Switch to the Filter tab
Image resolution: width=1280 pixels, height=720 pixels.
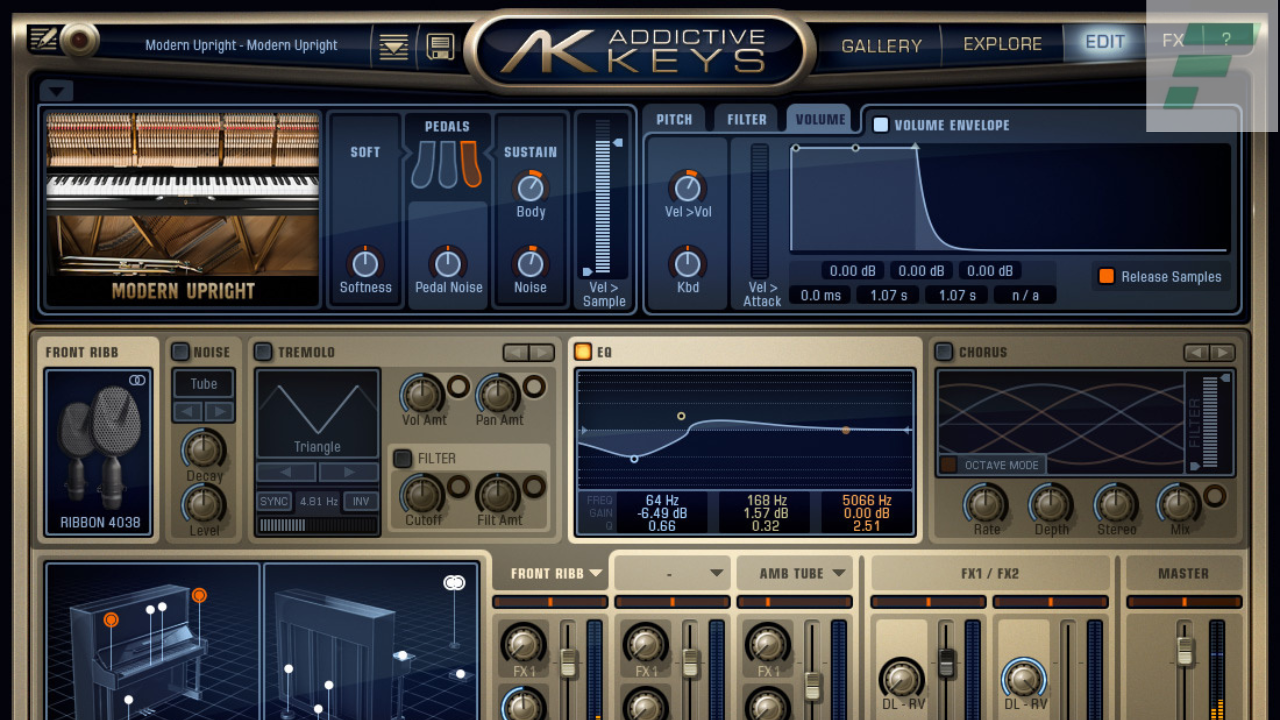746,119
